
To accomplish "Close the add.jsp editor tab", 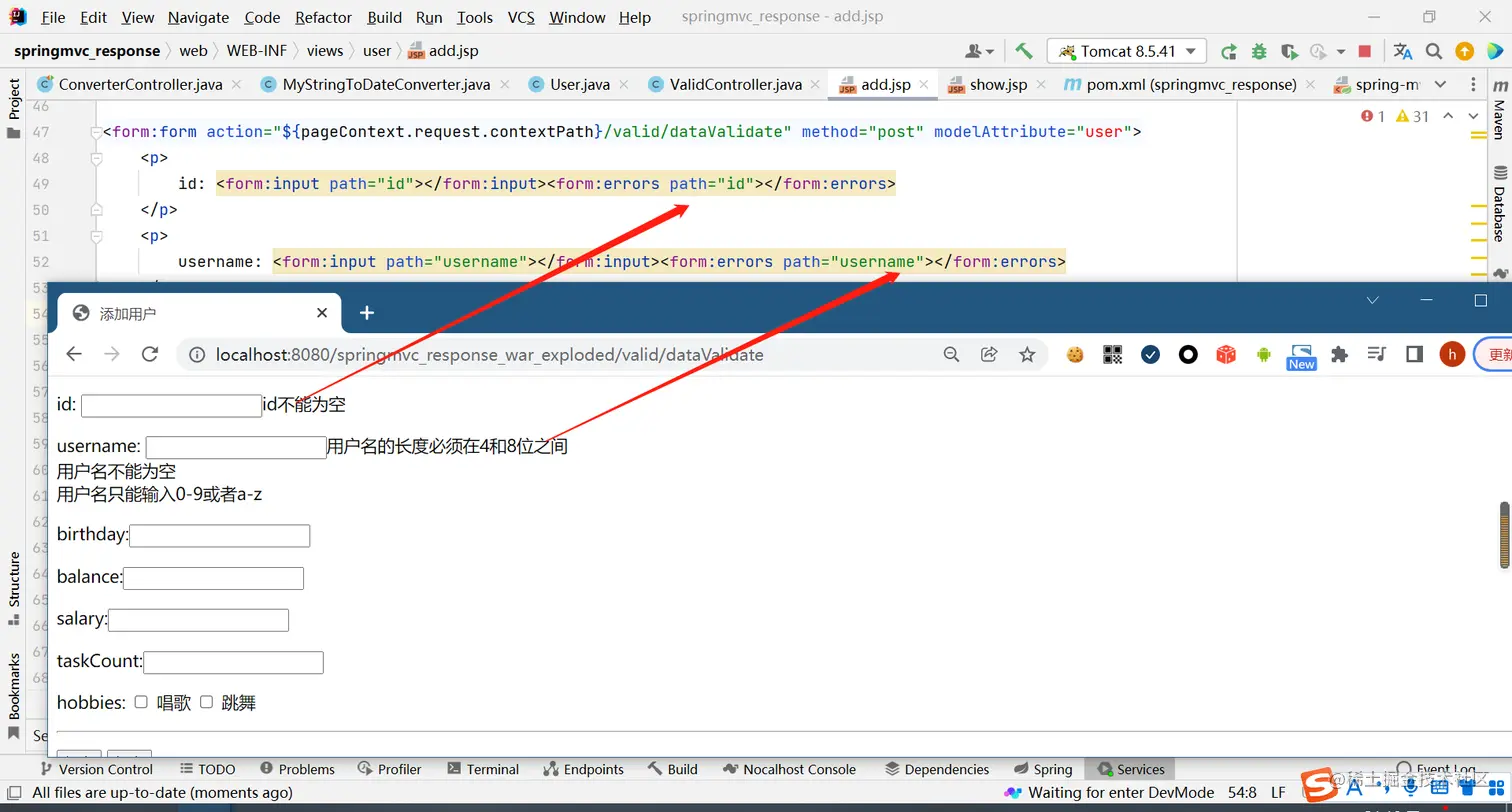I will (923, 85).
